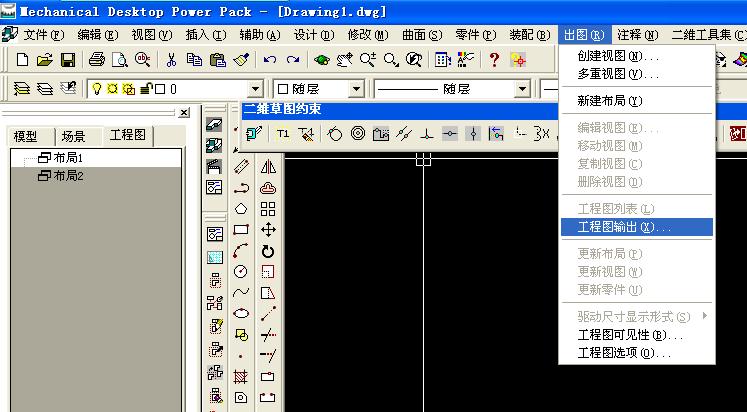Choose 工程图输出(X)... menu entry
This screenshot has height=412, width=747.
click(637, 227)
